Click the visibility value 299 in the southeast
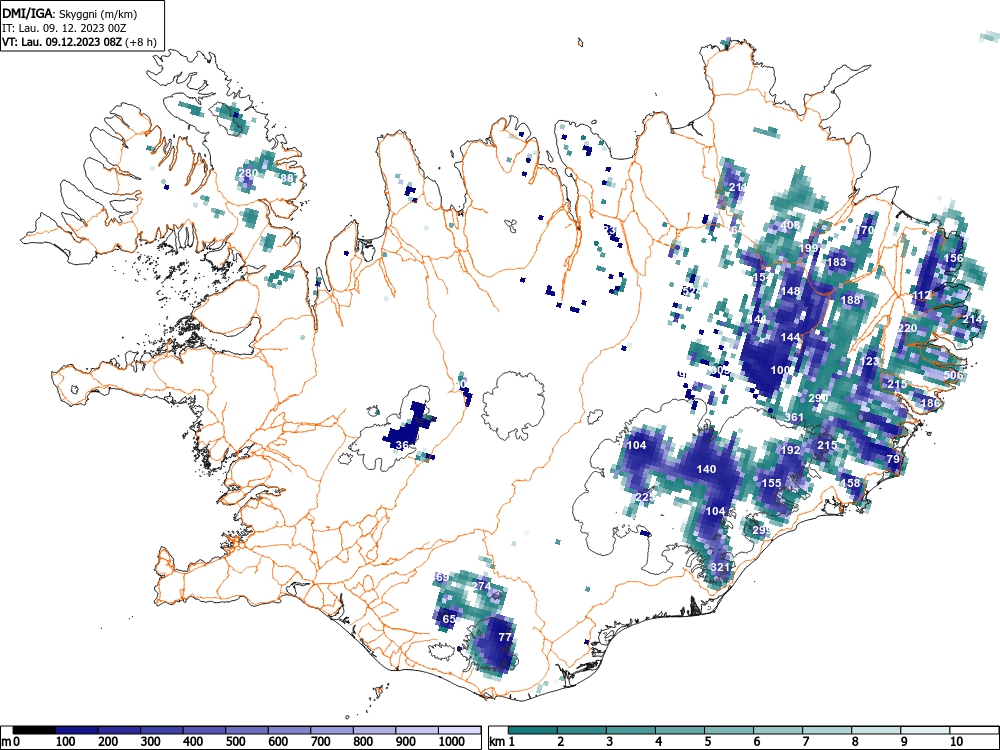The height and width of the screenshot is (750, 1000). tap(761, 530)
